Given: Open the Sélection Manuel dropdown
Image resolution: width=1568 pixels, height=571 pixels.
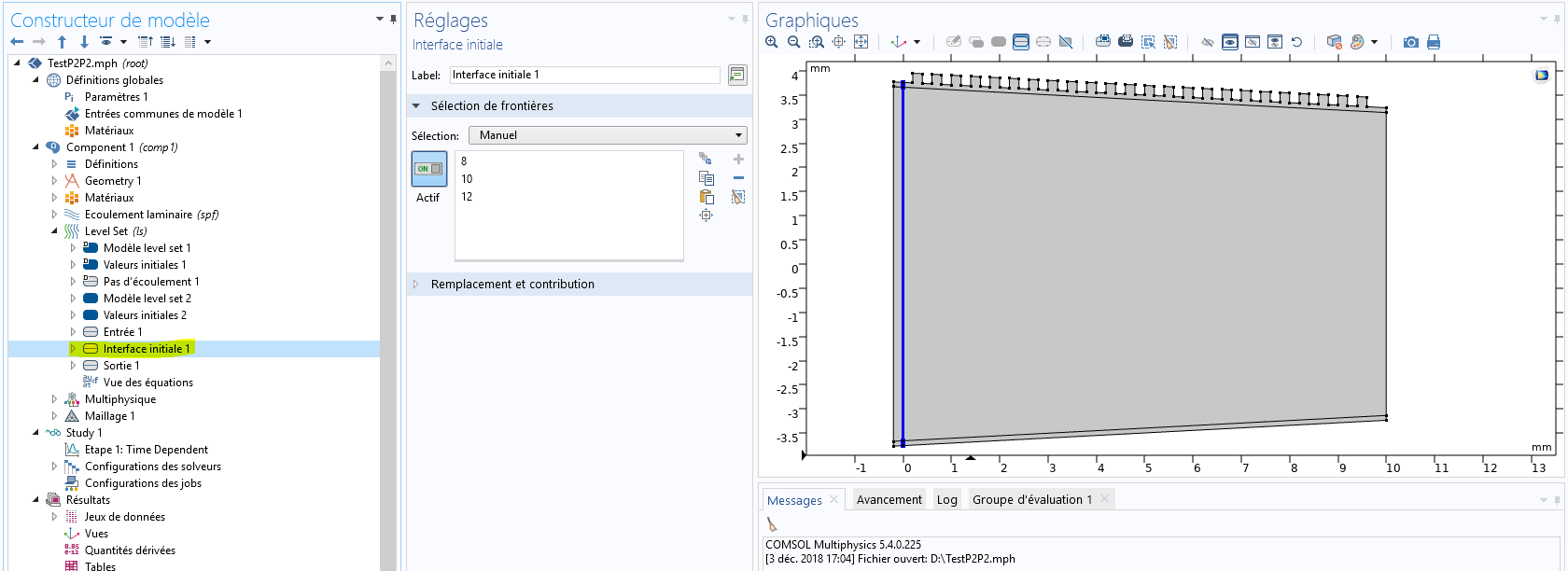Looking at the screenshot, I should 608,135.
